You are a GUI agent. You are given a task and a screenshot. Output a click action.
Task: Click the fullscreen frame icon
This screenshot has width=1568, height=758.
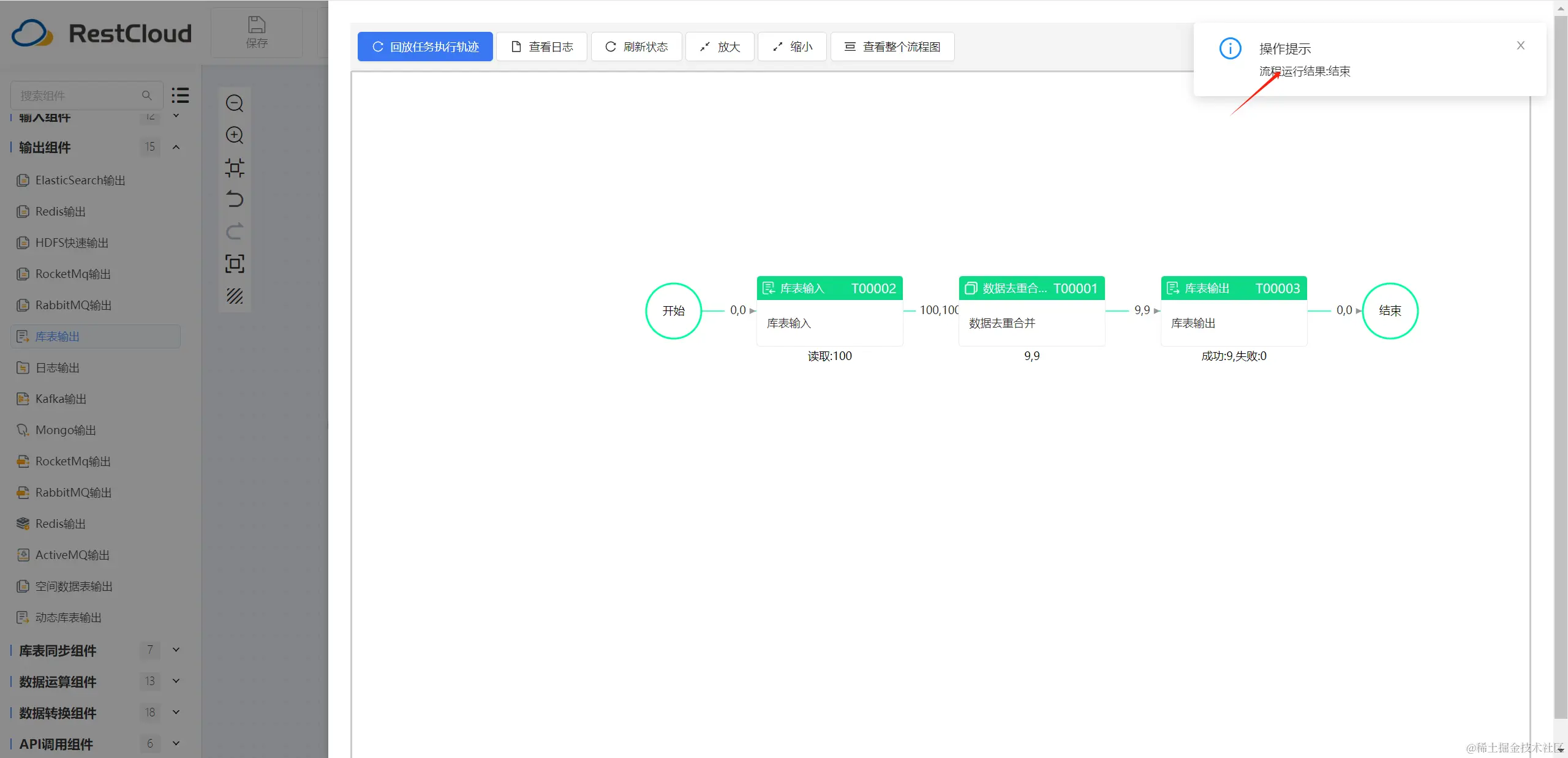pos(235,264)
